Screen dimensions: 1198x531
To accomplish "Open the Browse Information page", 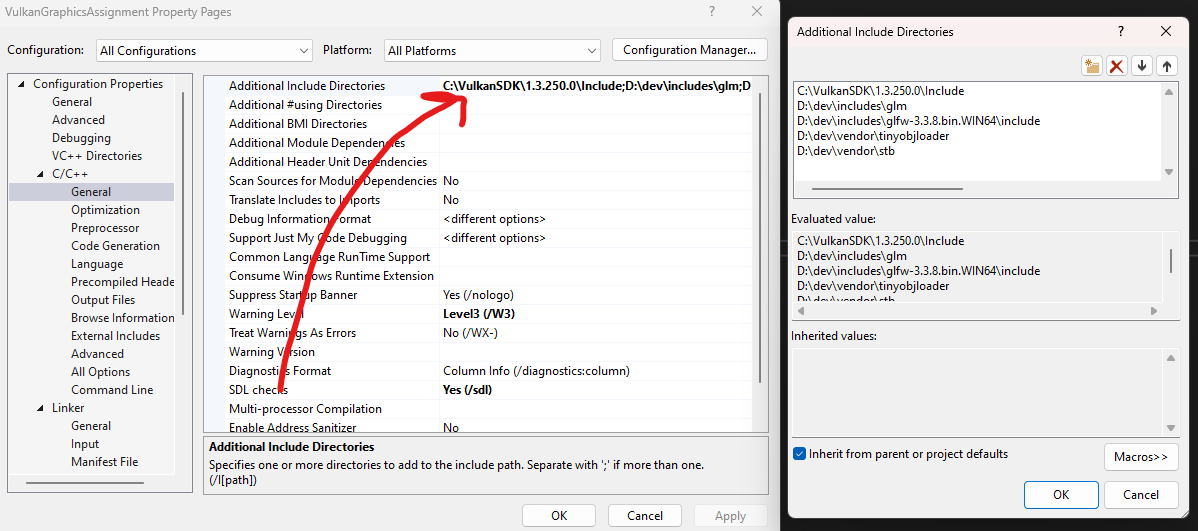I will pyautogui.click(x=122, y=318).
